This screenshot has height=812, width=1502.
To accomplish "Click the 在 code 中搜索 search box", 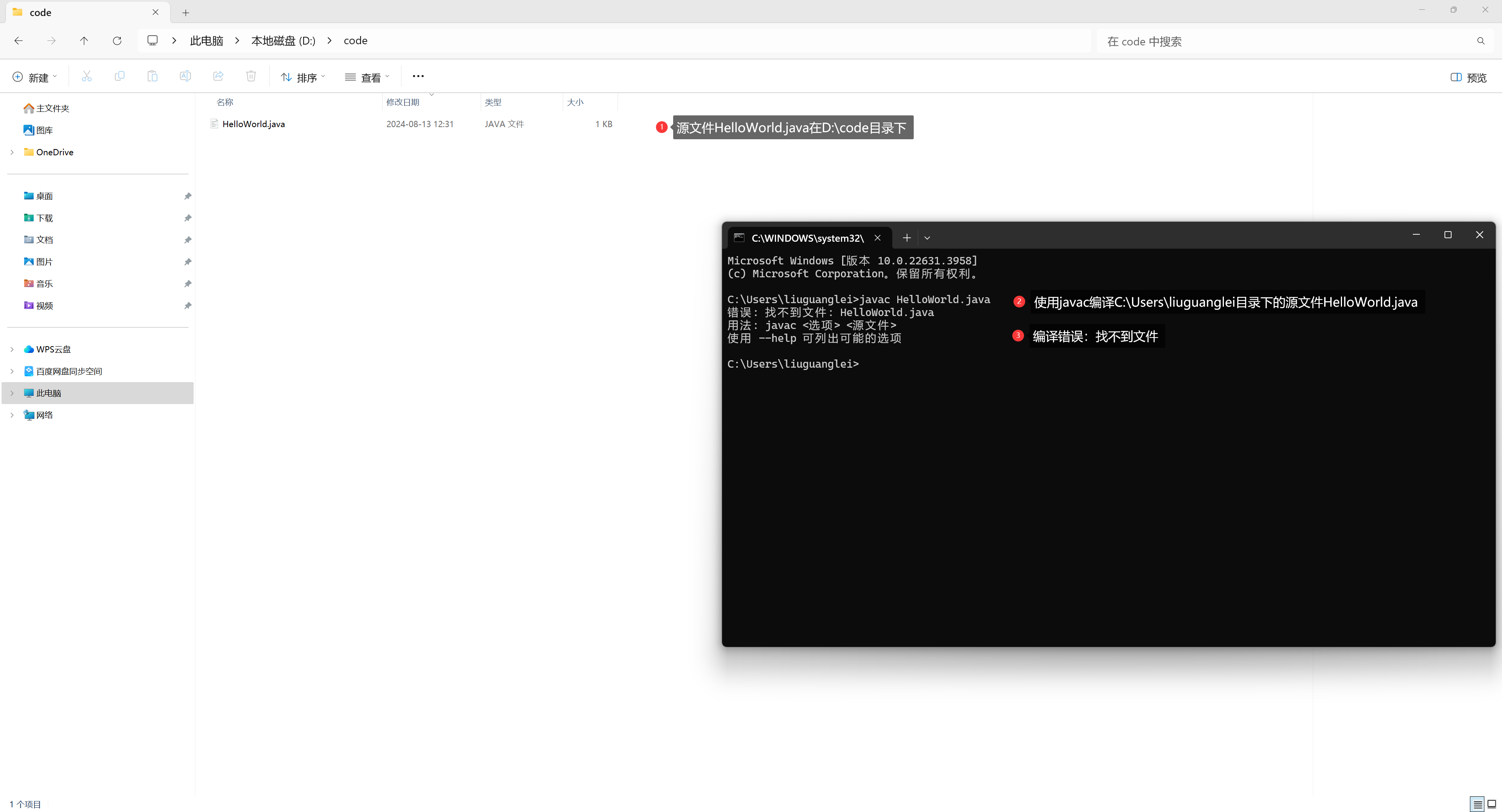I will [x=1283, y=41].
